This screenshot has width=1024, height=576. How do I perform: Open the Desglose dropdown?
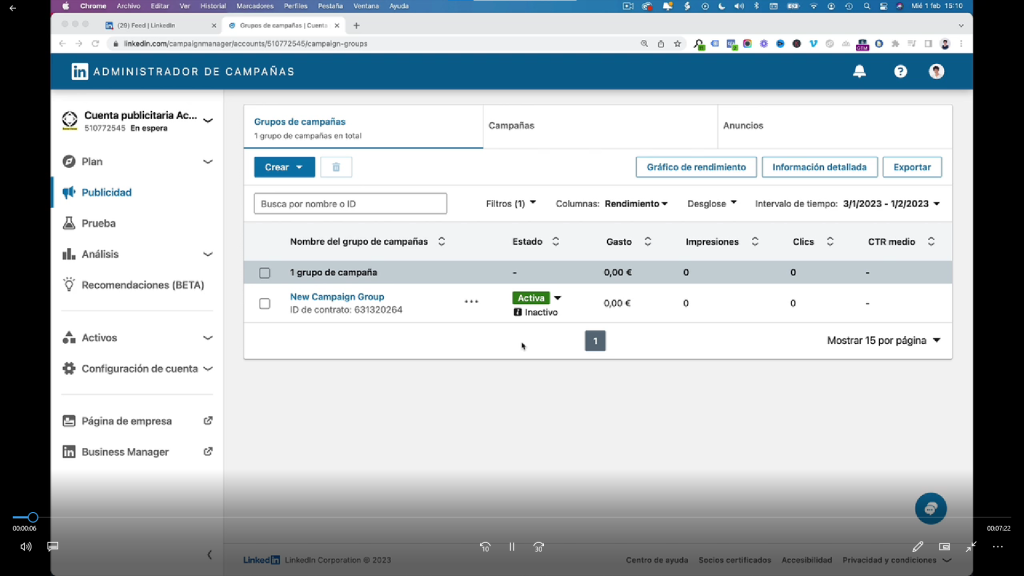point(712,204)
